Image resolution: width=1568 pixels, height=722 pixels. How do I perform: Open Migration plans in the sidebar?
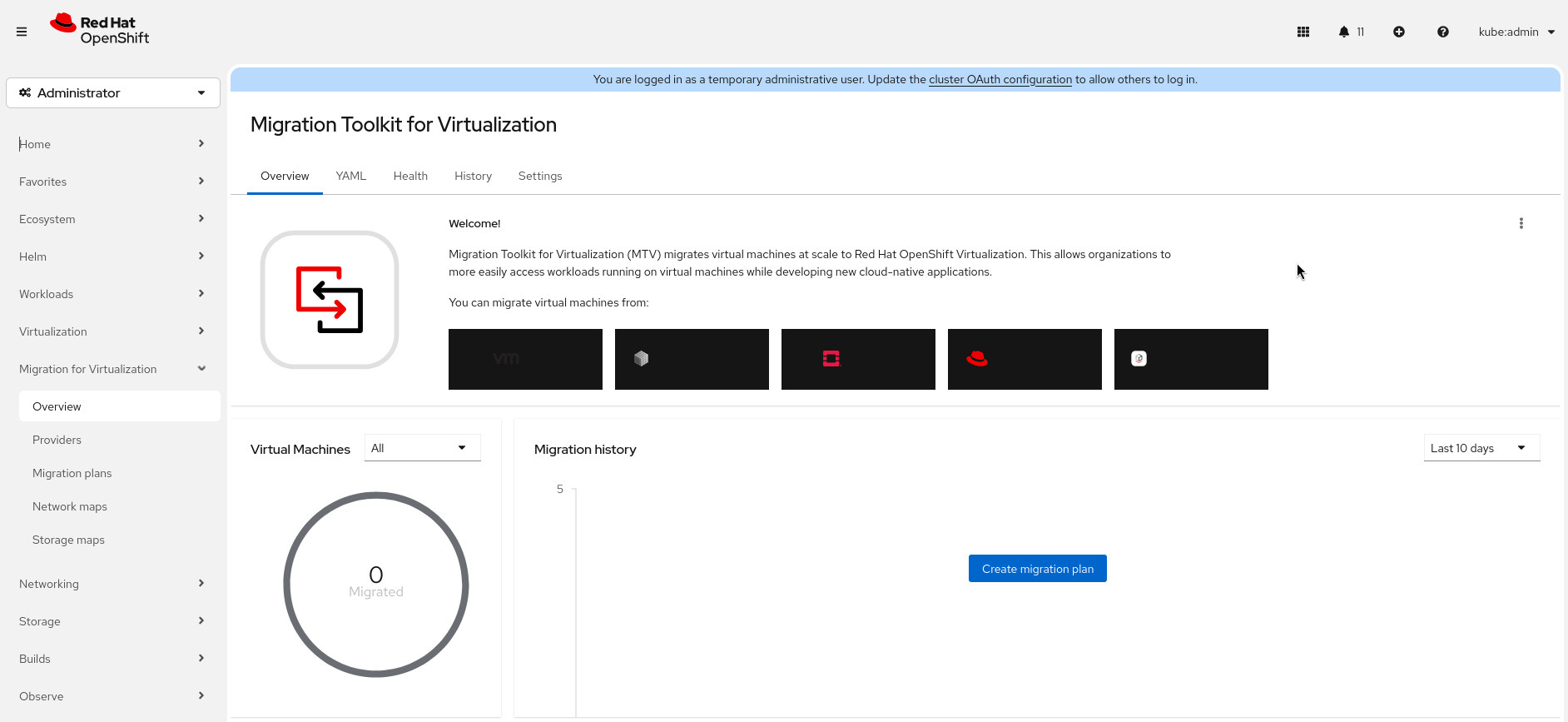click(x=120, y=473)
